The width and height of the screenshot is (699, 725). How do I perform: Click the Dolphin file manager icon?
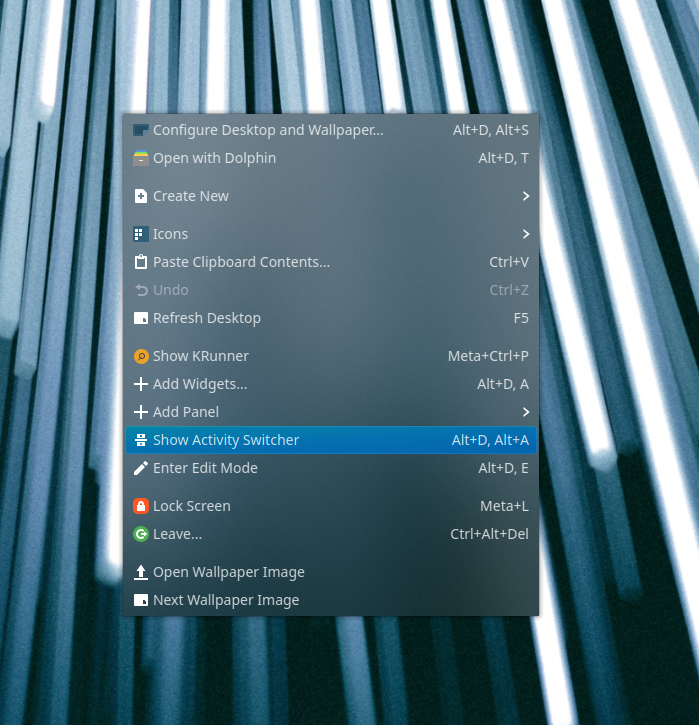point(141,158)
